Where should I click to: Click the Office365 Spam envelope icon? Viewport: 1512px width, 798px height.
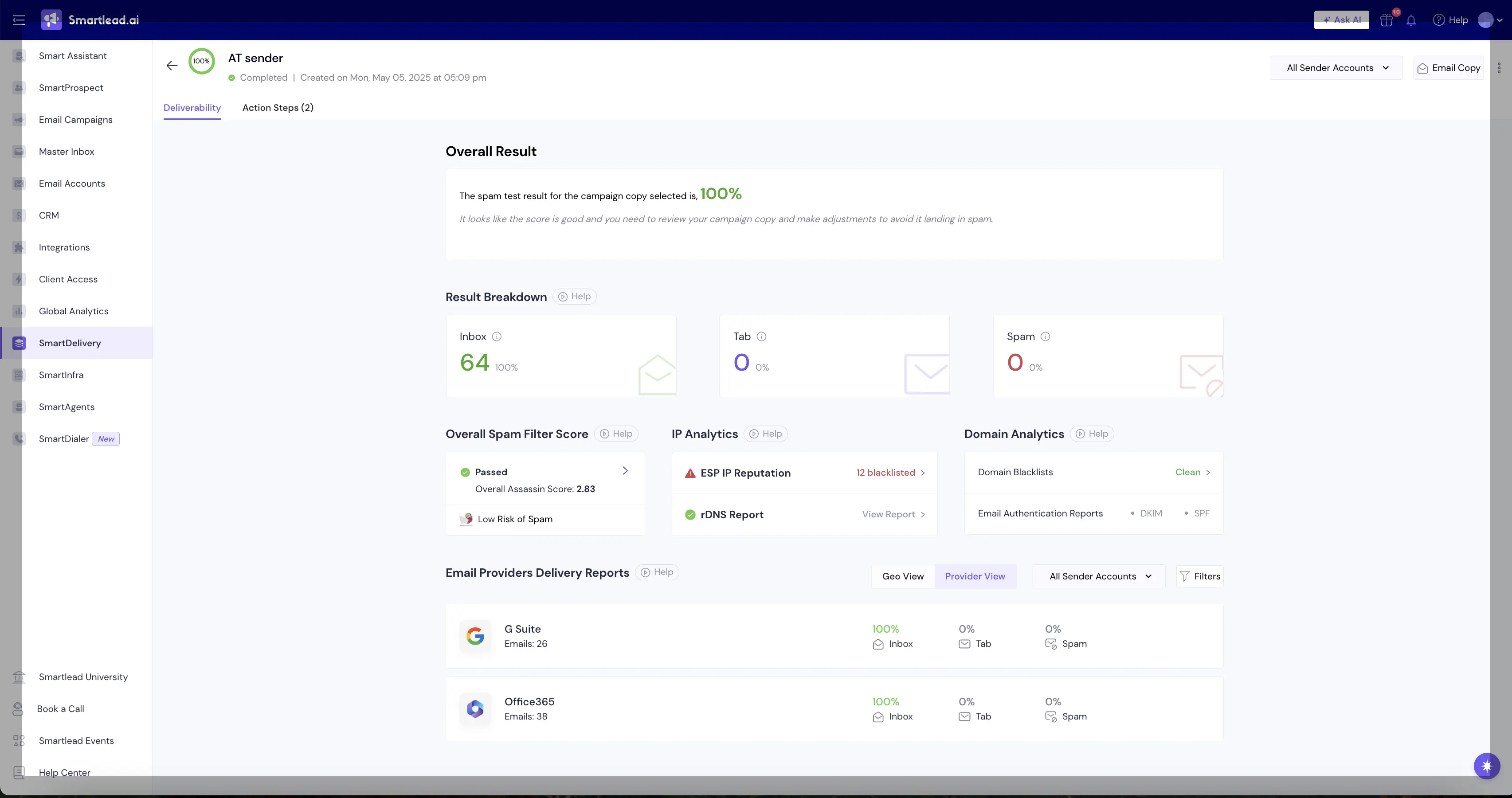tap(1051, 717)
